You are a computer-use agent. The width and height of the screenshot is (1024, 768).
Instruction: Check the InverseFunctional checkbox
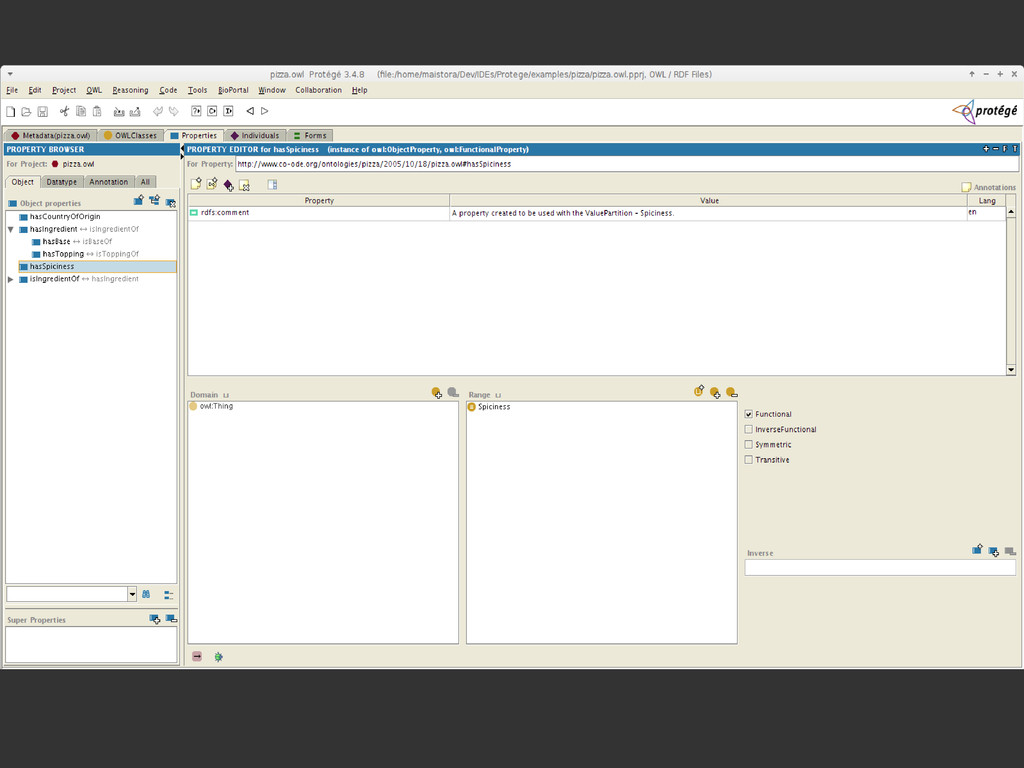(x=748, y=429)
